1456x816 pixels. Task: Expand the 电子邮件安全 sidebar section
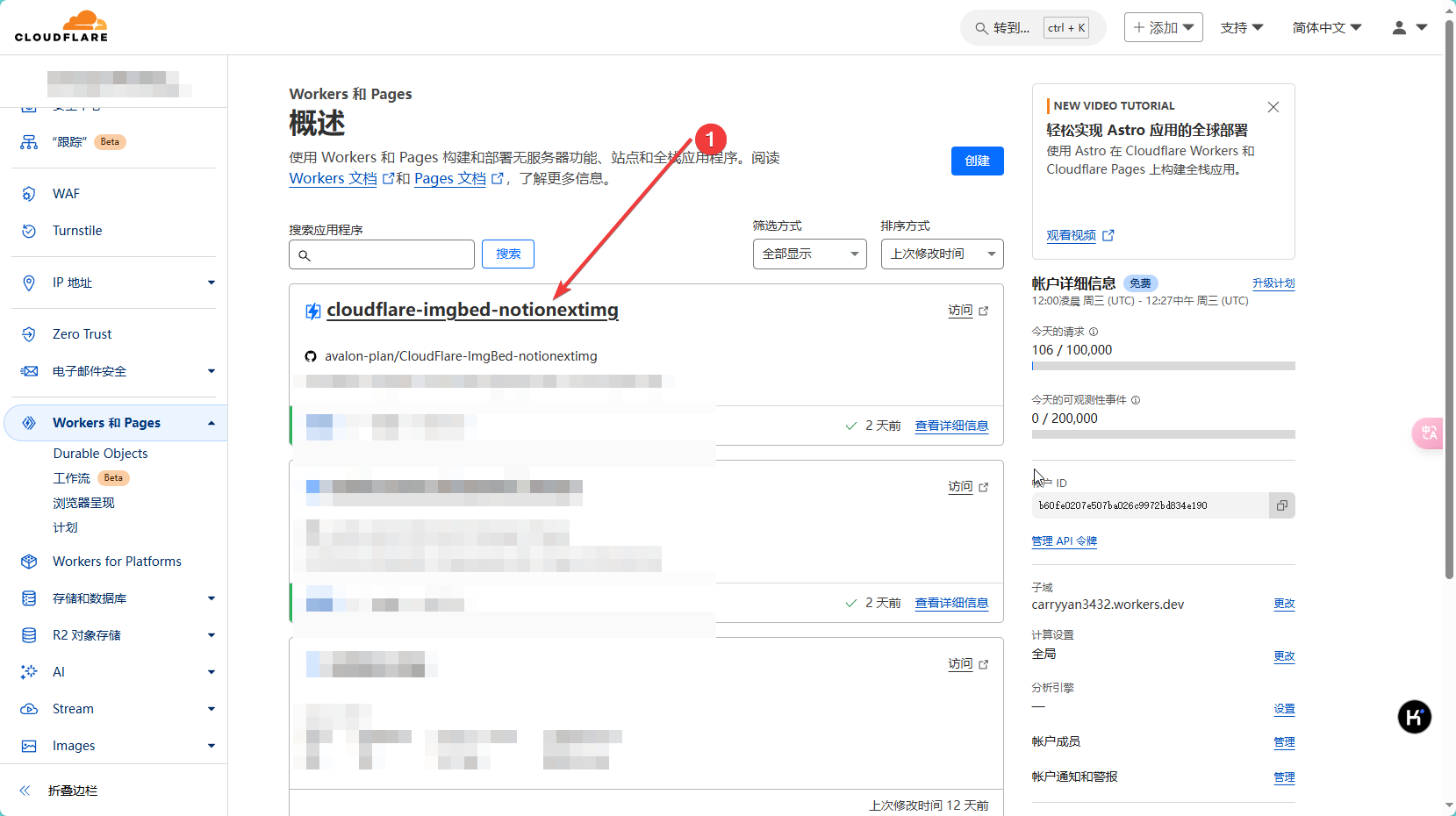212,371
